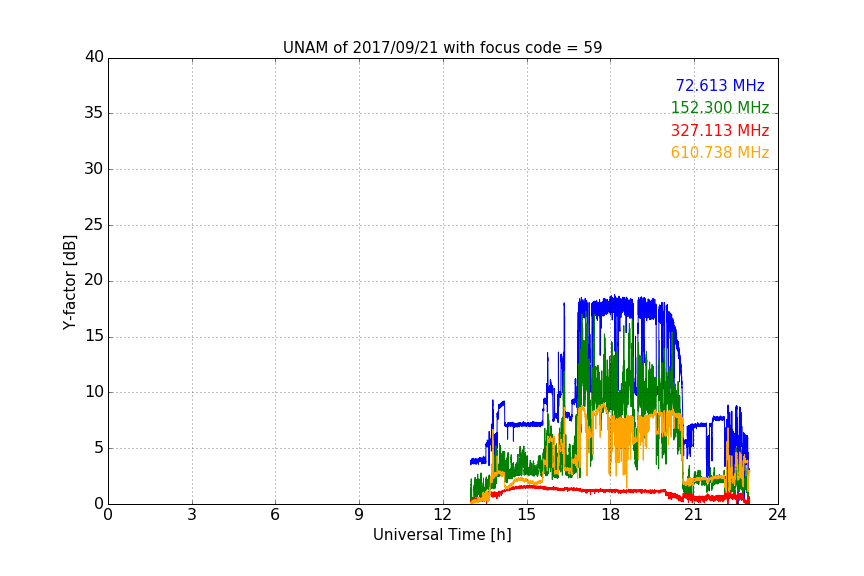This screenshot has width=864, height=576.
Task: Click the x-axis tick label '24'
Action: (x=777, y=515)
